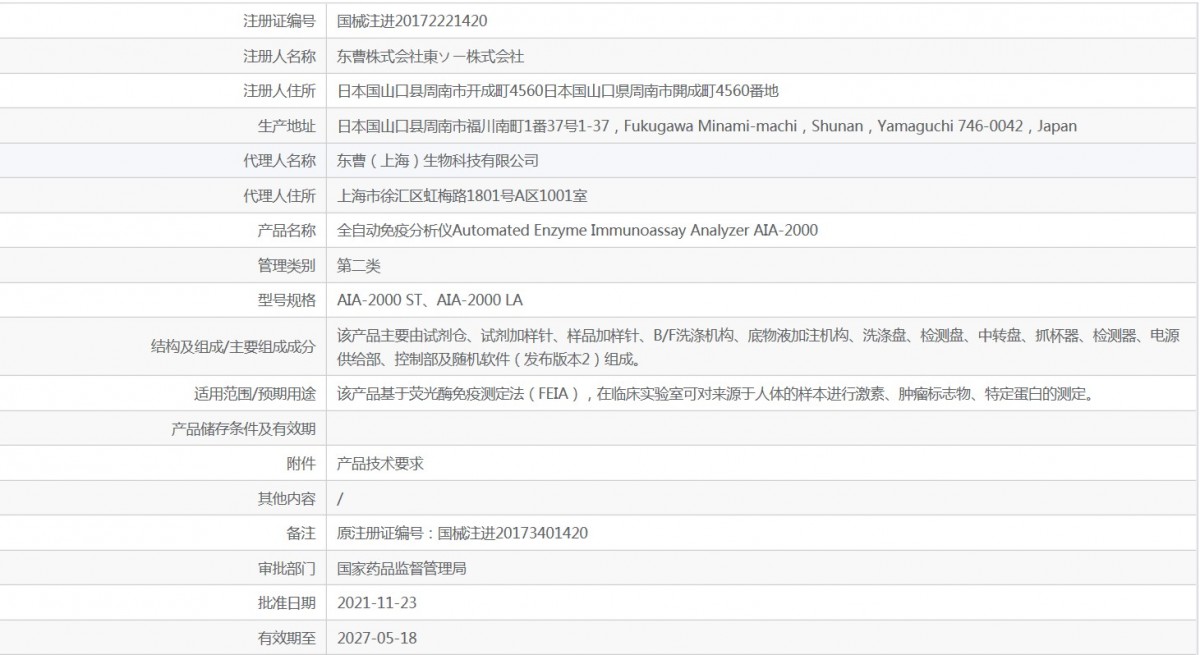Select approval date 2021-11-23
This screenshot has height=655, width=1200.
[x=377, y=603]
